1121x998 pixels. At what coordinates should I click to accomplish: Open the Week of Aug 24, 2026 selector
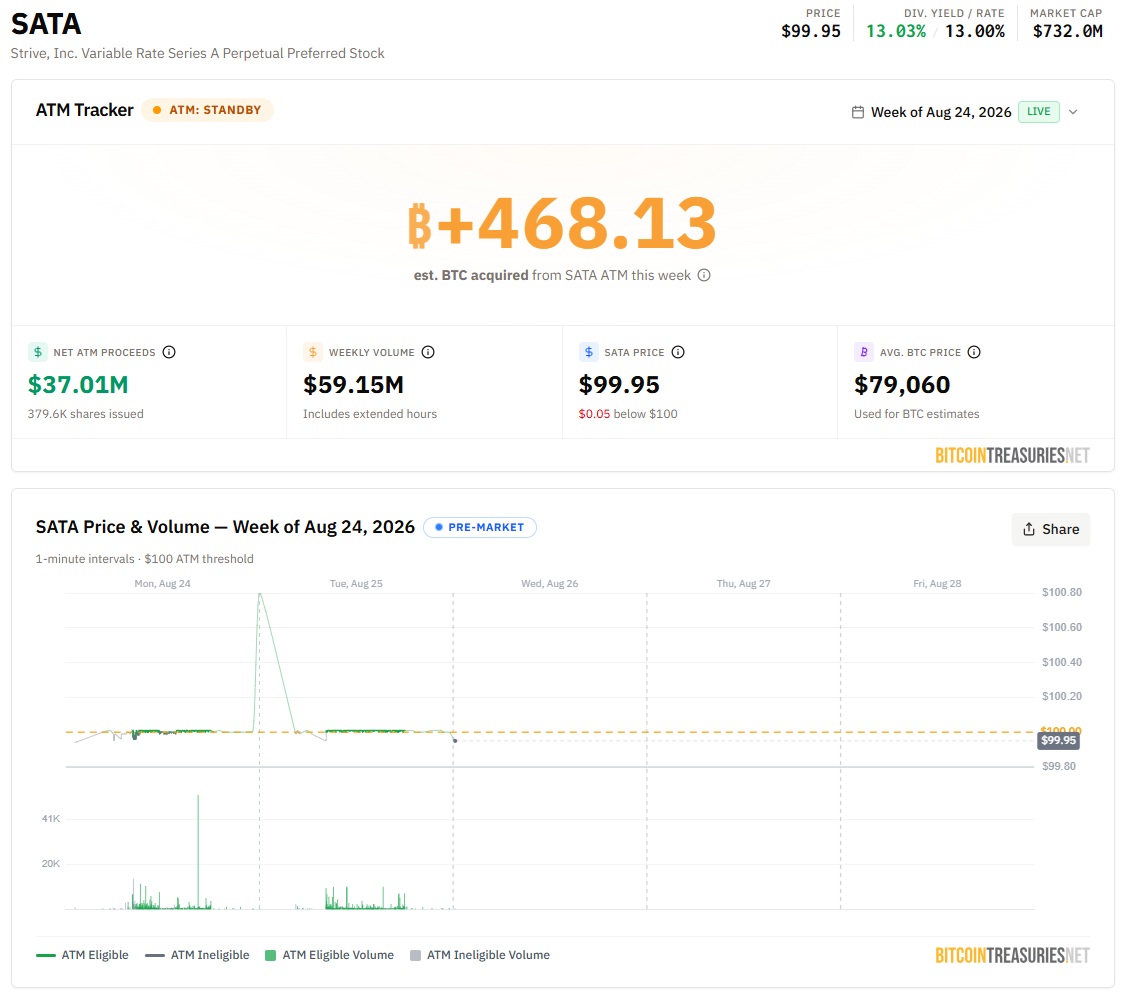[x=965, y=112]
